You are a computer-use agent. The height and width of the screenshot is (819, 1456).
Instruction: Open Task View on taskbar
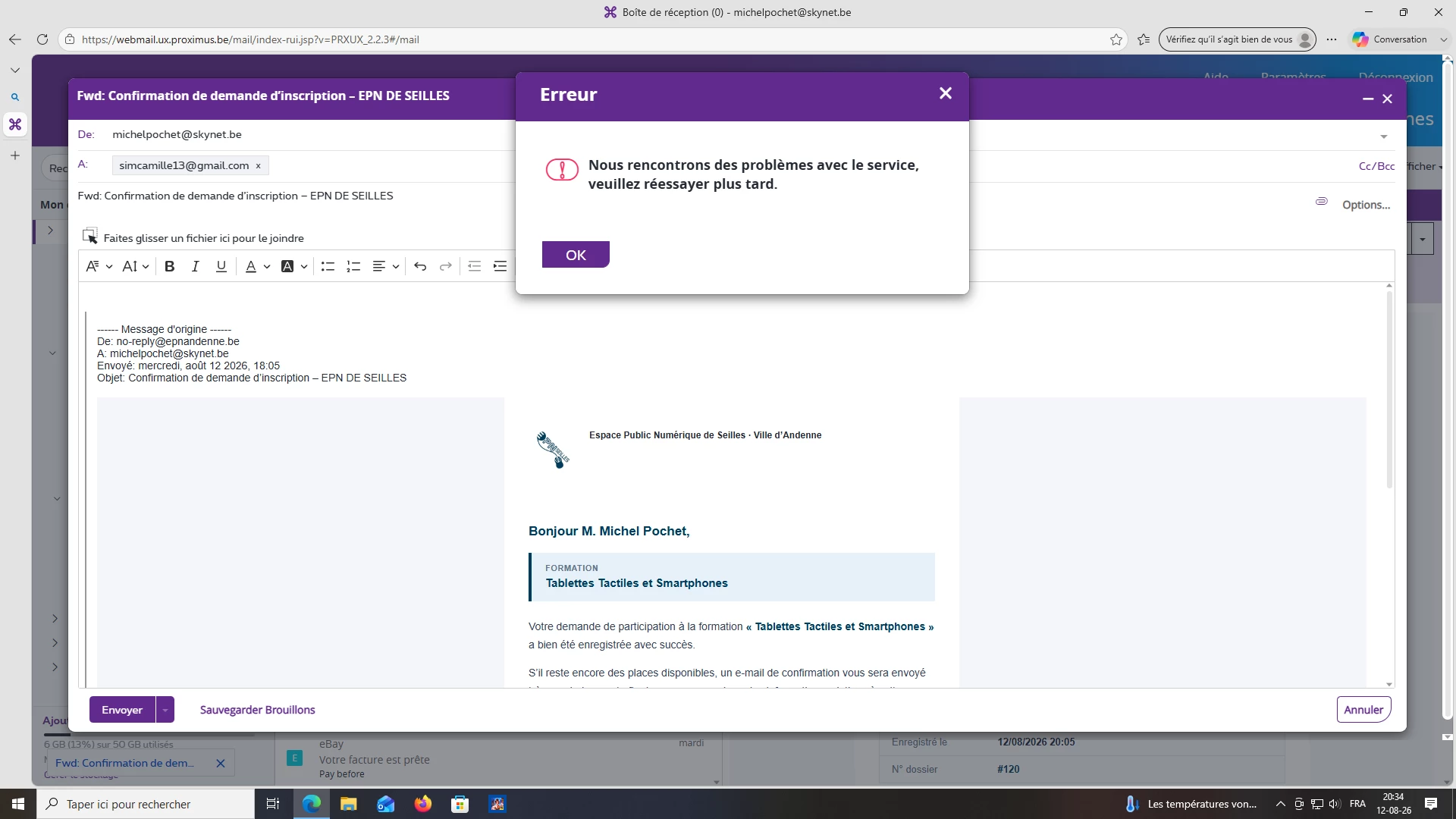pos(273,804)
